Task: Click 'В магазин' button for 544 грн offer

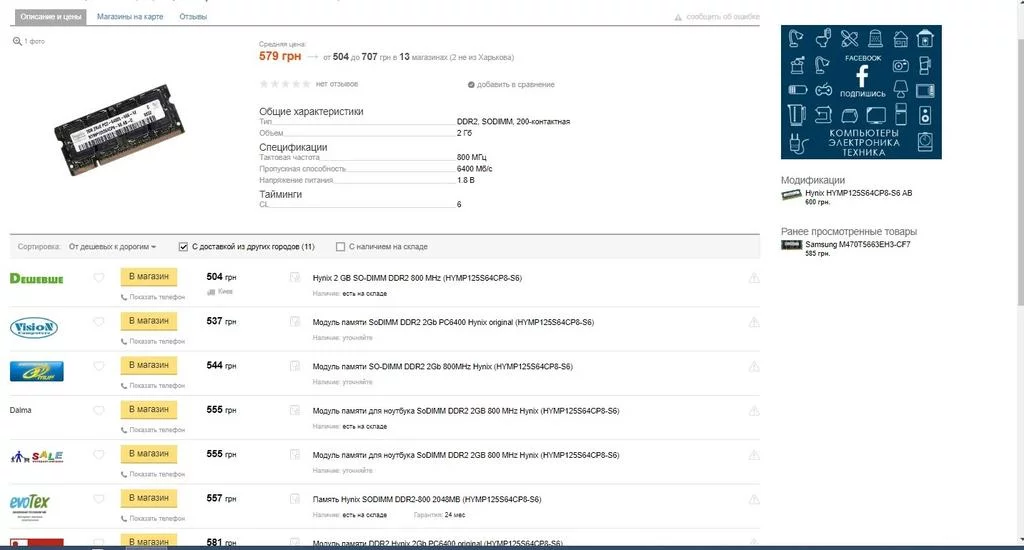Action: [x=149, y=365]
